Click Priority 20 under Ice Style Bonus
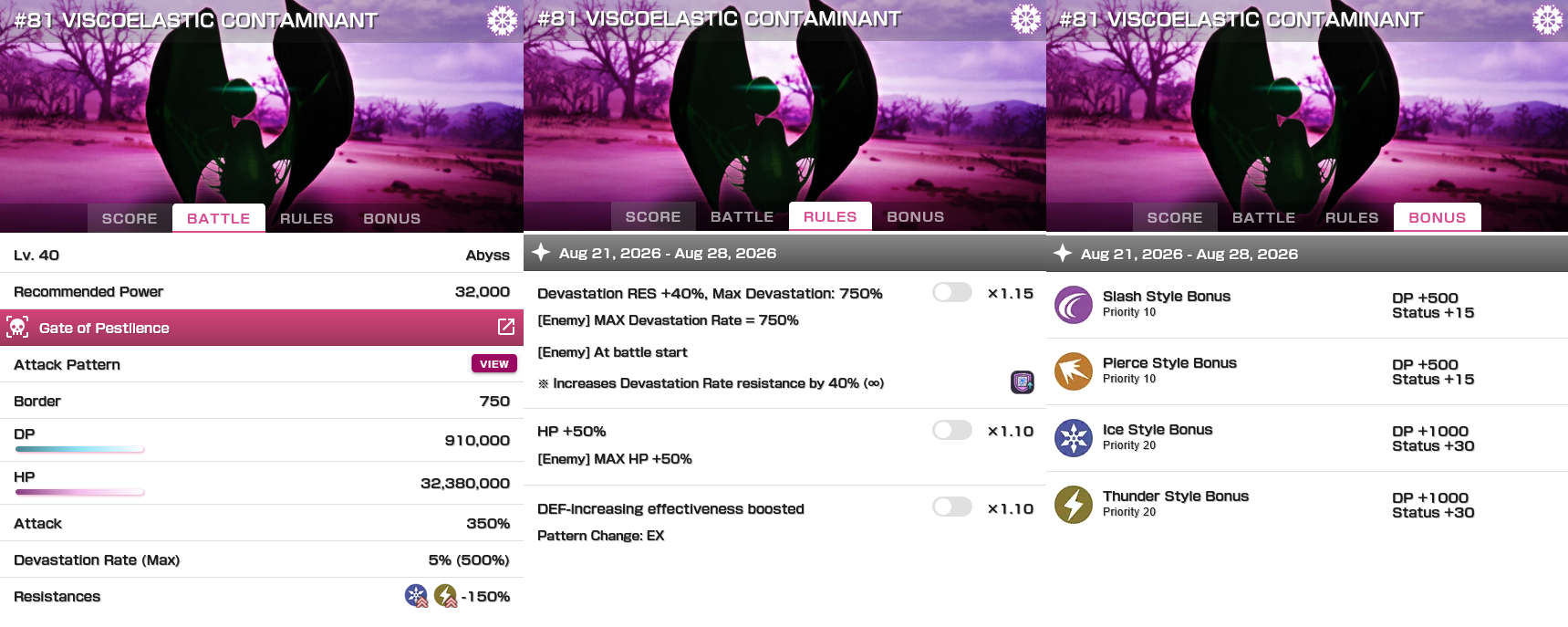Image resolution: width=1568 pixels, height=627 pixels. 1129,445
